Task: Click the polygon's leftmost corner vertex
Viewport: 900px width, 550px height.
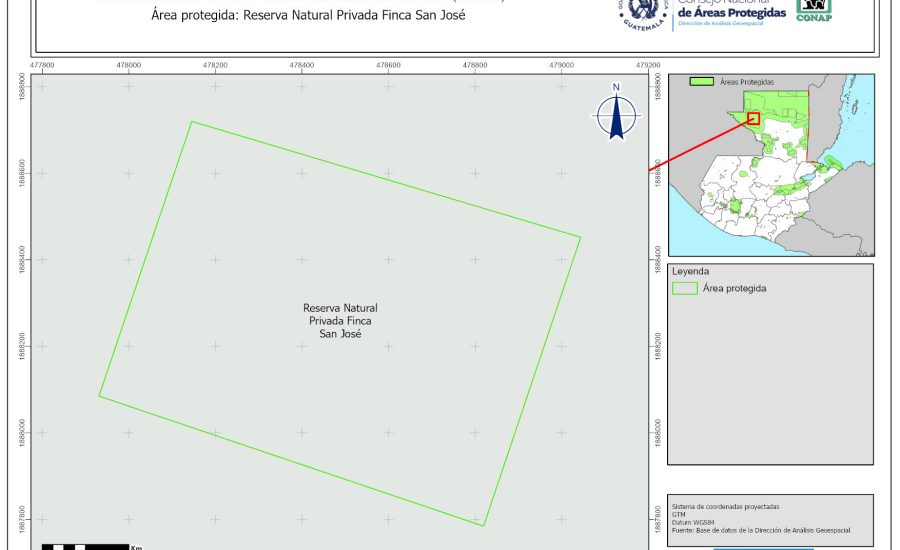Action: pyautogui.click(x=99, y=396)
